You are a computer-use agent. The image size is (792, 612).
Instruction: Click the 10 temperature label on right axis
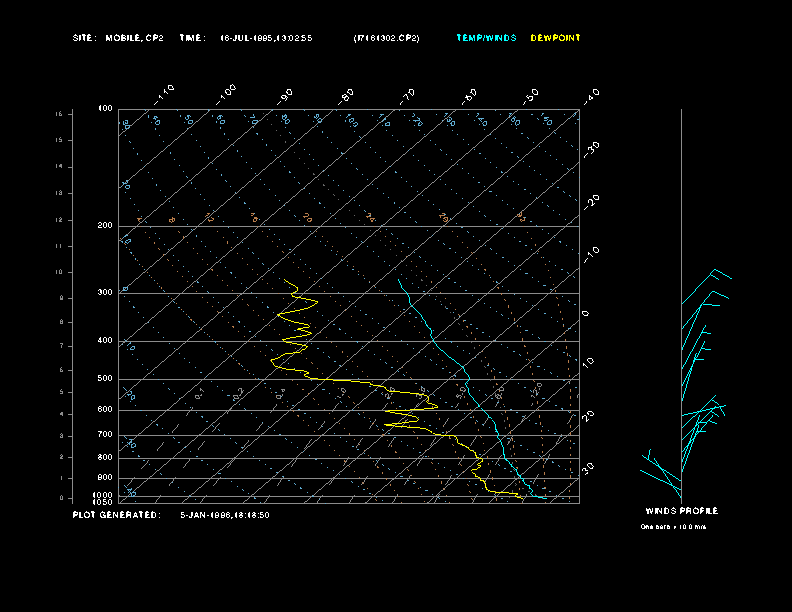click(588, 363)
